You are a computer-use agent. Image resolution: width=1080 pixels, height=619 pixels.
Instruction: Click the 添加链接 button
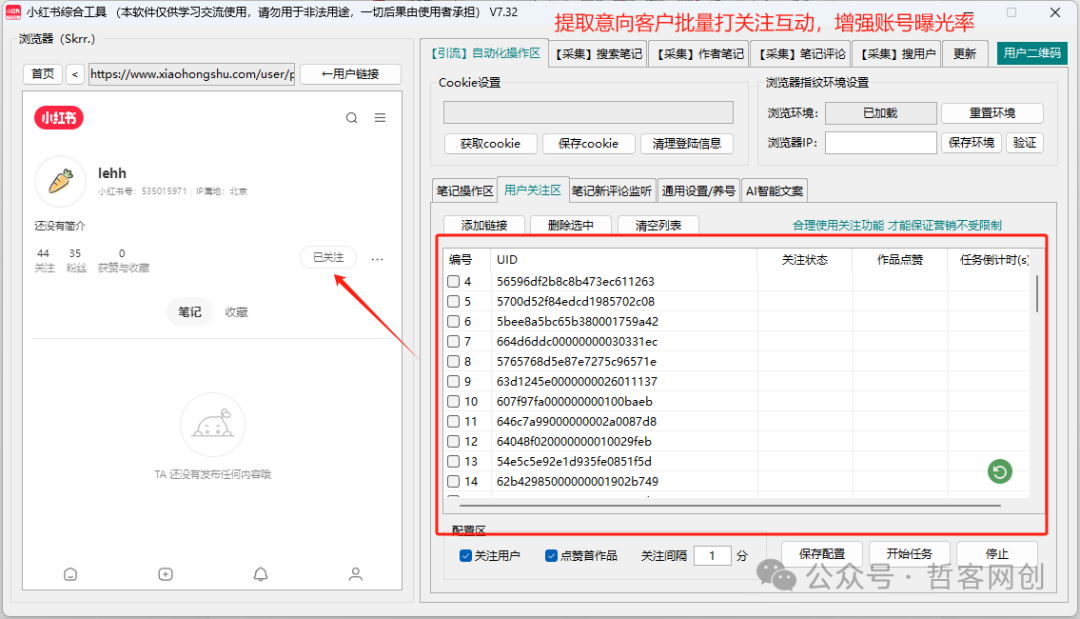(484, 225)
